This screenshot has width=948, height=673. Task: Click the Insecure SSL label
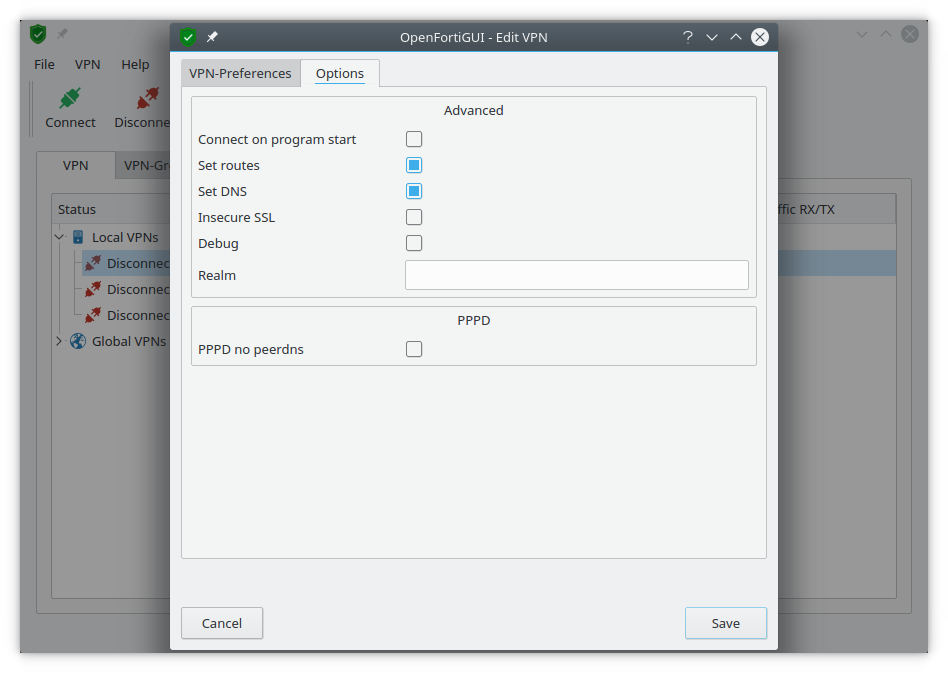point(236,217)
